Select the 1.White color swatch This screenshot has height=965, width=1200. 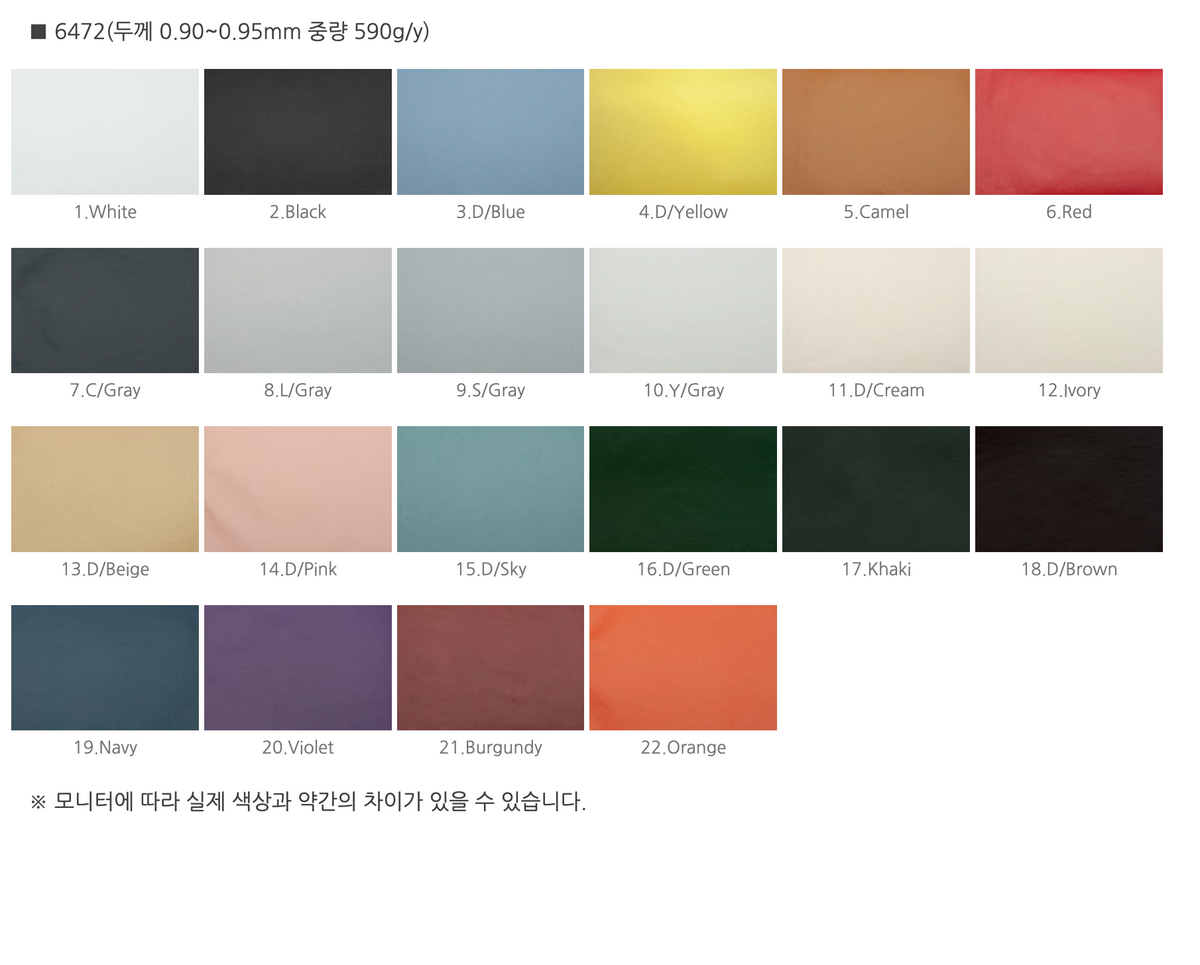(x=105, y=132)
